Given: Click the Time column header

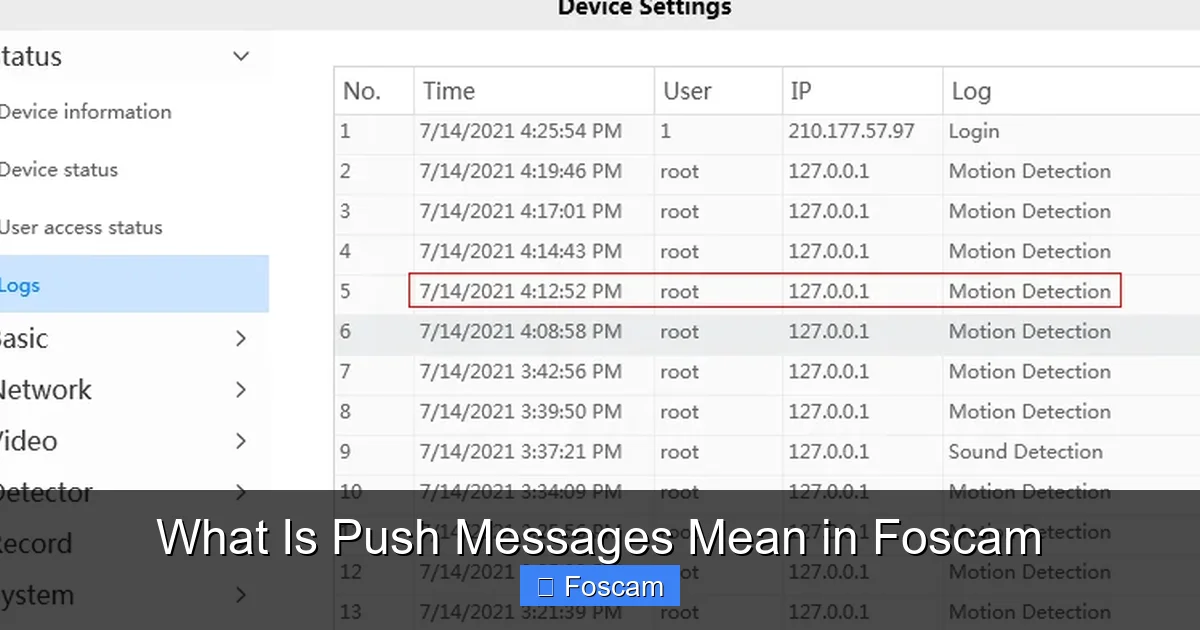Looking at the screenshot, I should pyautogui.click(x=448, y=91).
